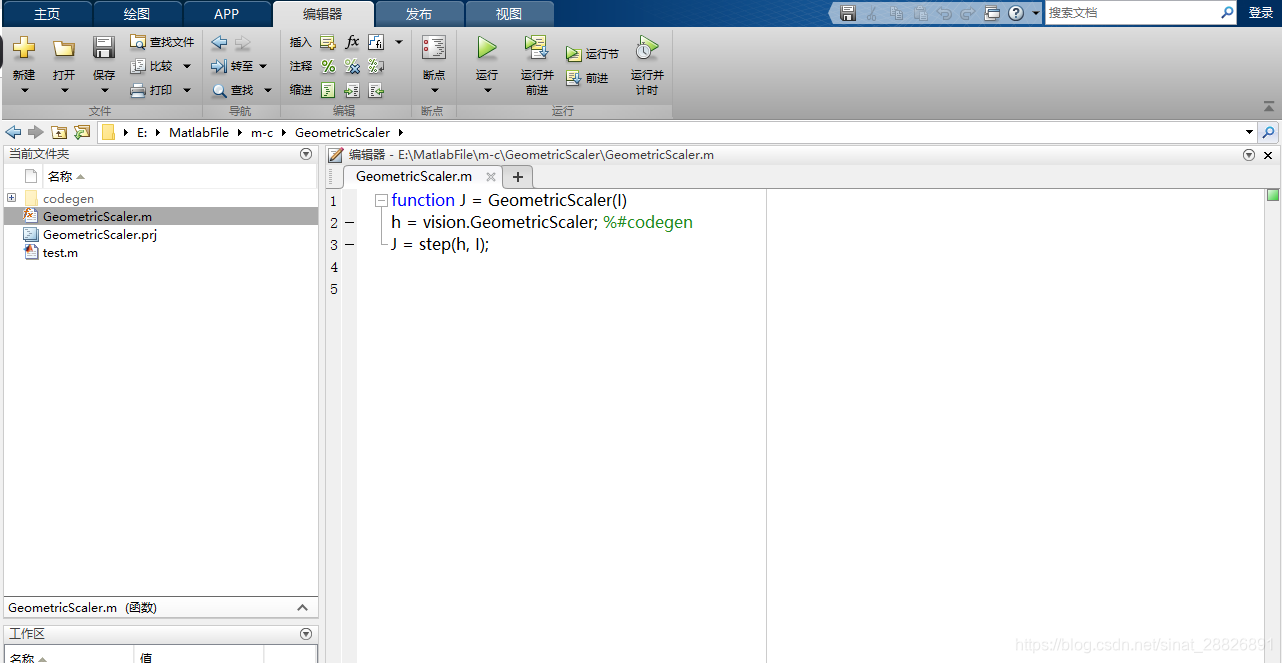Click the fx insert function icon

pyautogui.click(x=352, y=42)
